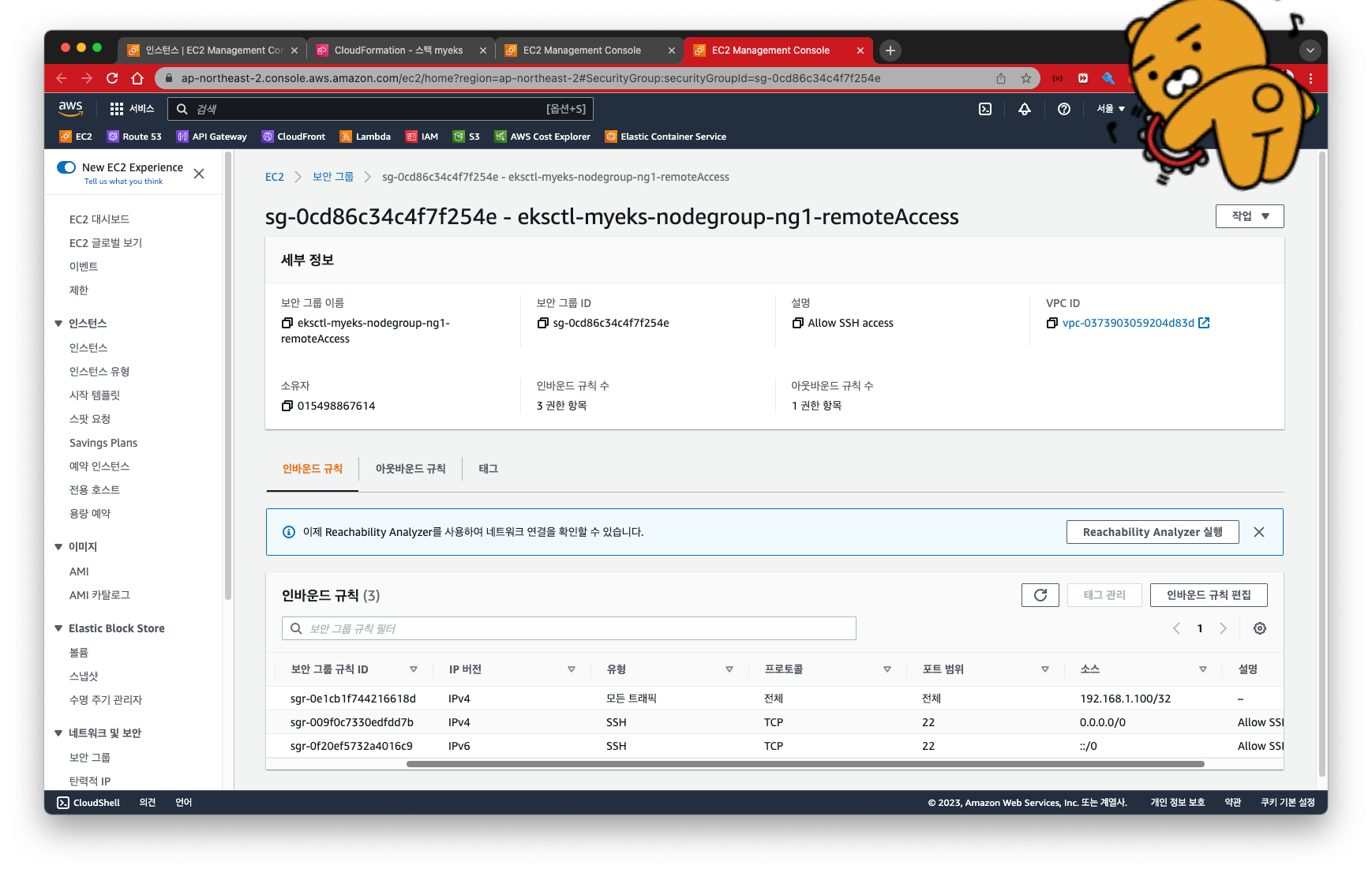
Task: Copy the VPC ID value
Action: (x=1052, y=323)
